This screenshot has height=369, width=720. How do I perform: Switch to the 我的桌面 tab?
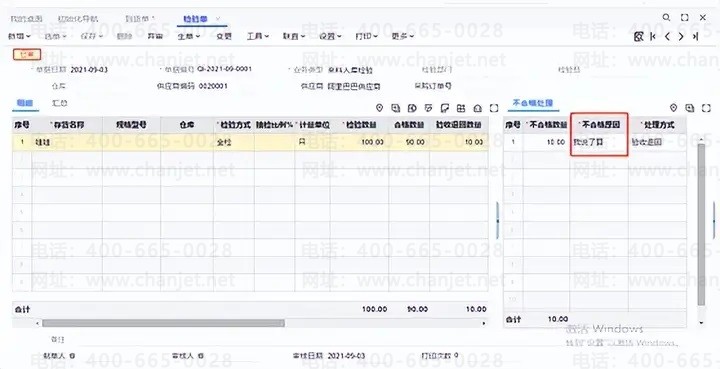pyautogui.click(x=26, y=19)
